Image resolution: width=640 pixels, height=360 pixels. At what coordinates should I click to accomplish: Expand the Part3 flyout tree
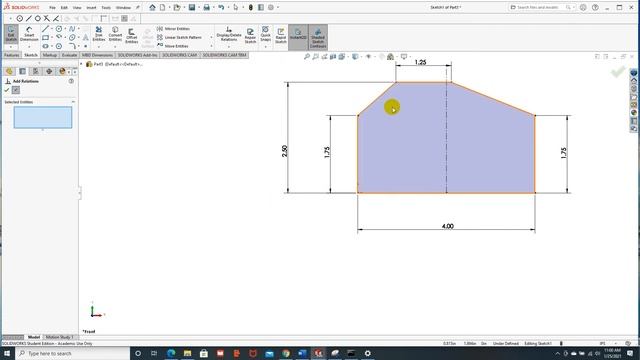81,64
